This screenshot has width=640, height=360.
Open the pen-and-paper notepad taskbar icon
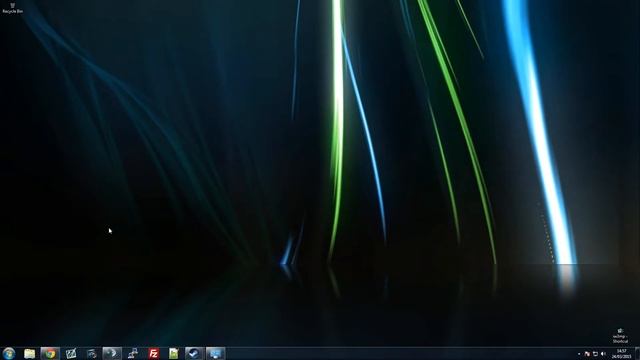point(71,353)
